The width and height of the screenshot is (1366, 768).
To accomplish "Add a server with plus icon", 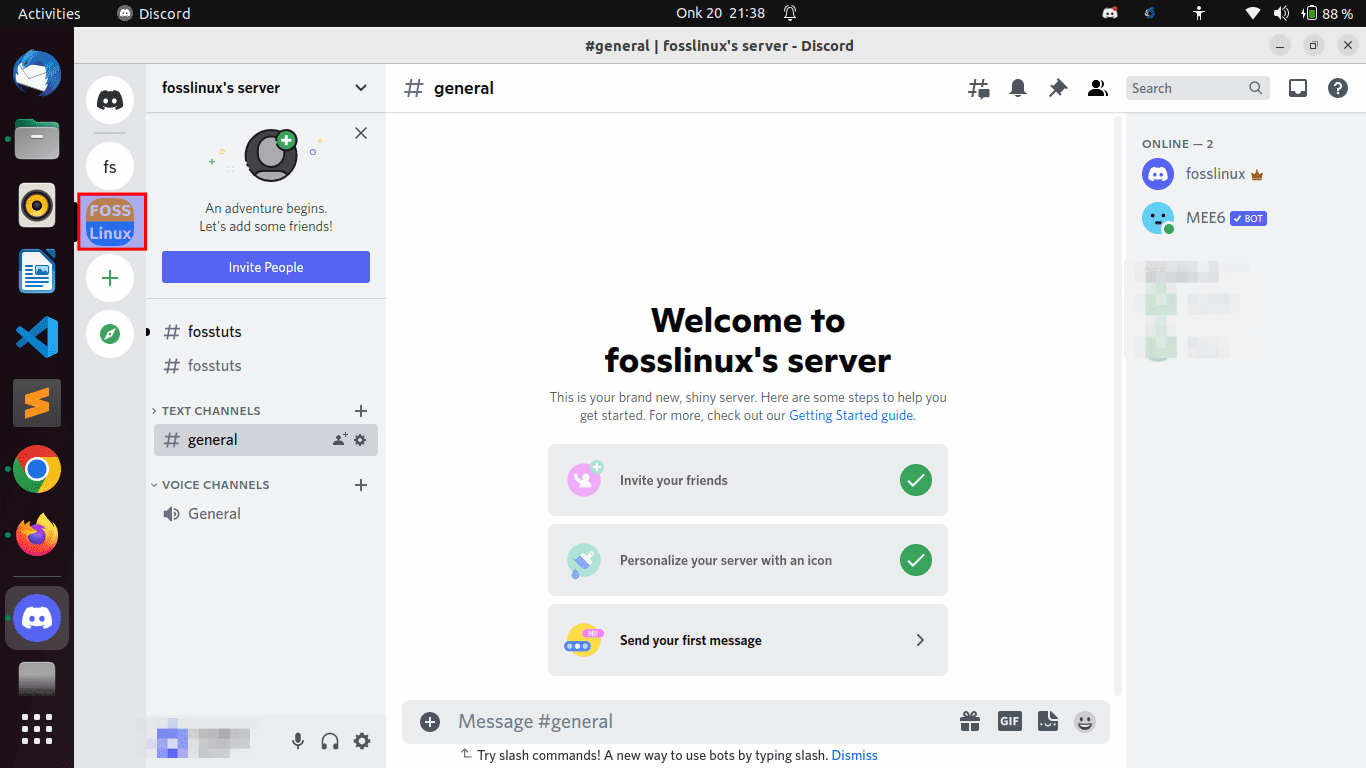I will tap(110, 278).
